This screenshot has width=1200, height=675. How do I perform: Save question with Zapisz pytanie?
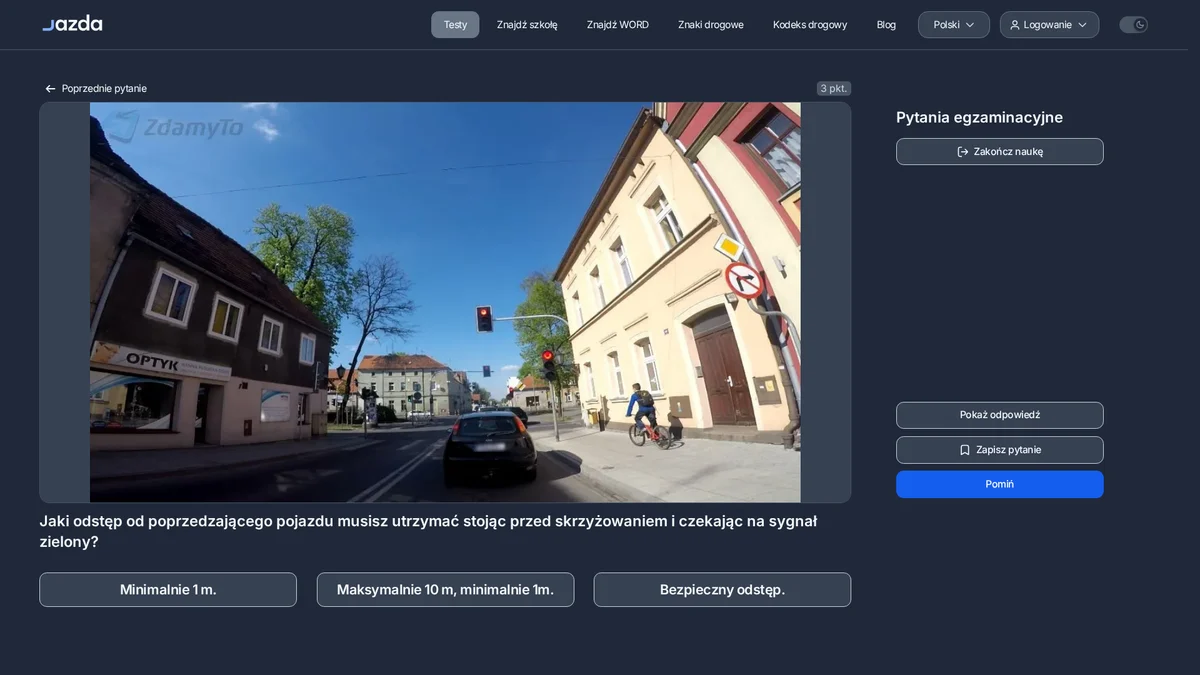point(1000,450)
